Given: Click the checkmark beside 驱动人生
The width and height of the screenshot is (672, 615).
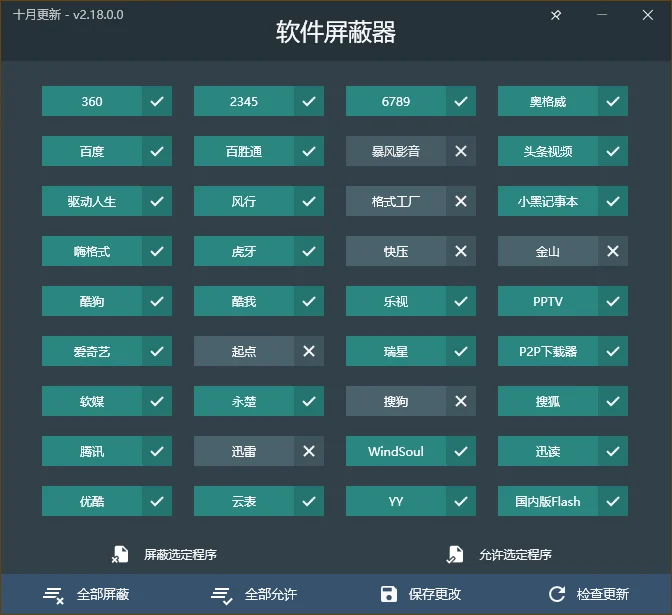Looking at the screenshot, I should 157,201.
